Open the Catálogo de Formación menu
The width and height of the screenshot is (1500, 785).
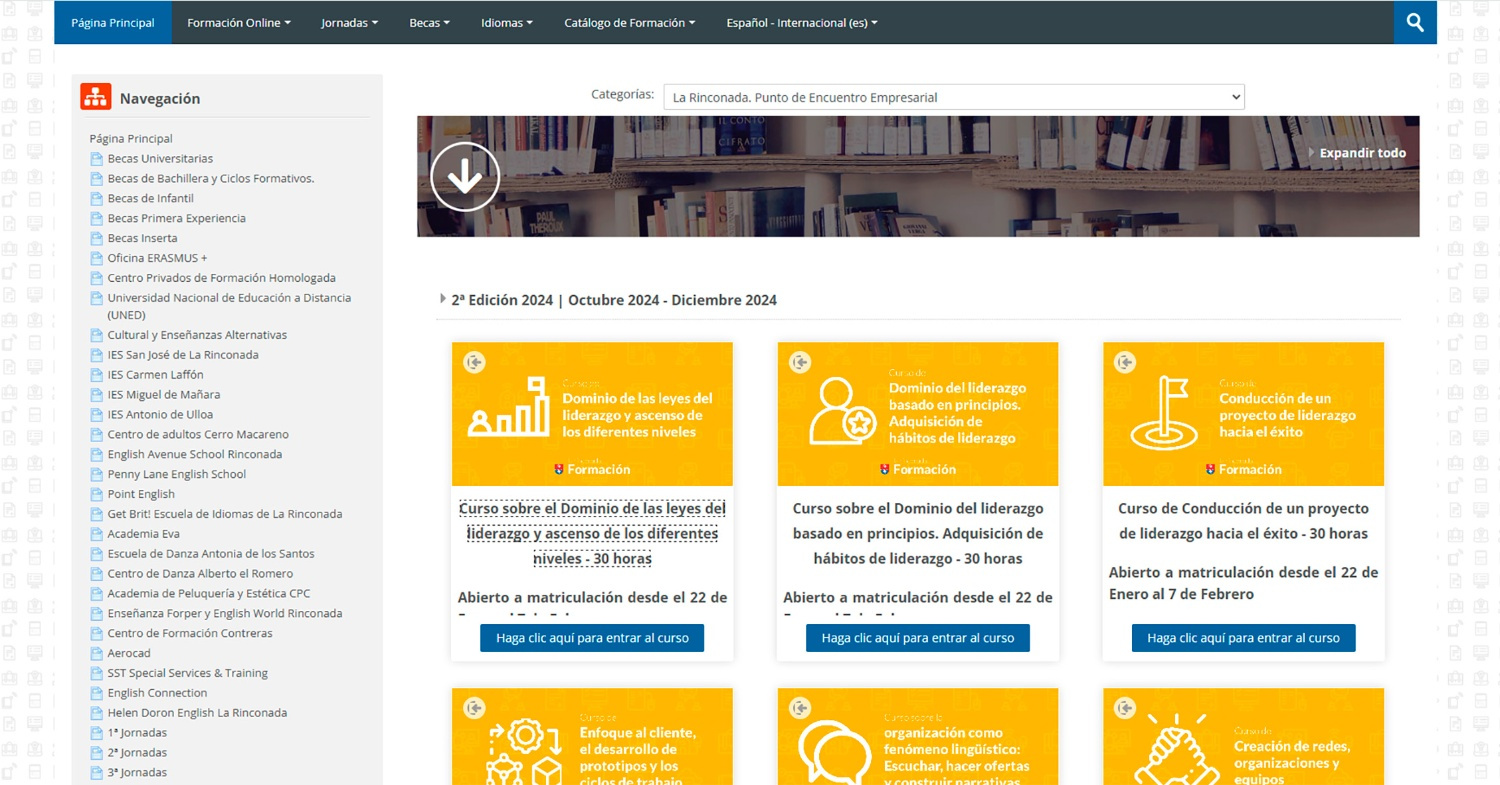pos(630,22)
